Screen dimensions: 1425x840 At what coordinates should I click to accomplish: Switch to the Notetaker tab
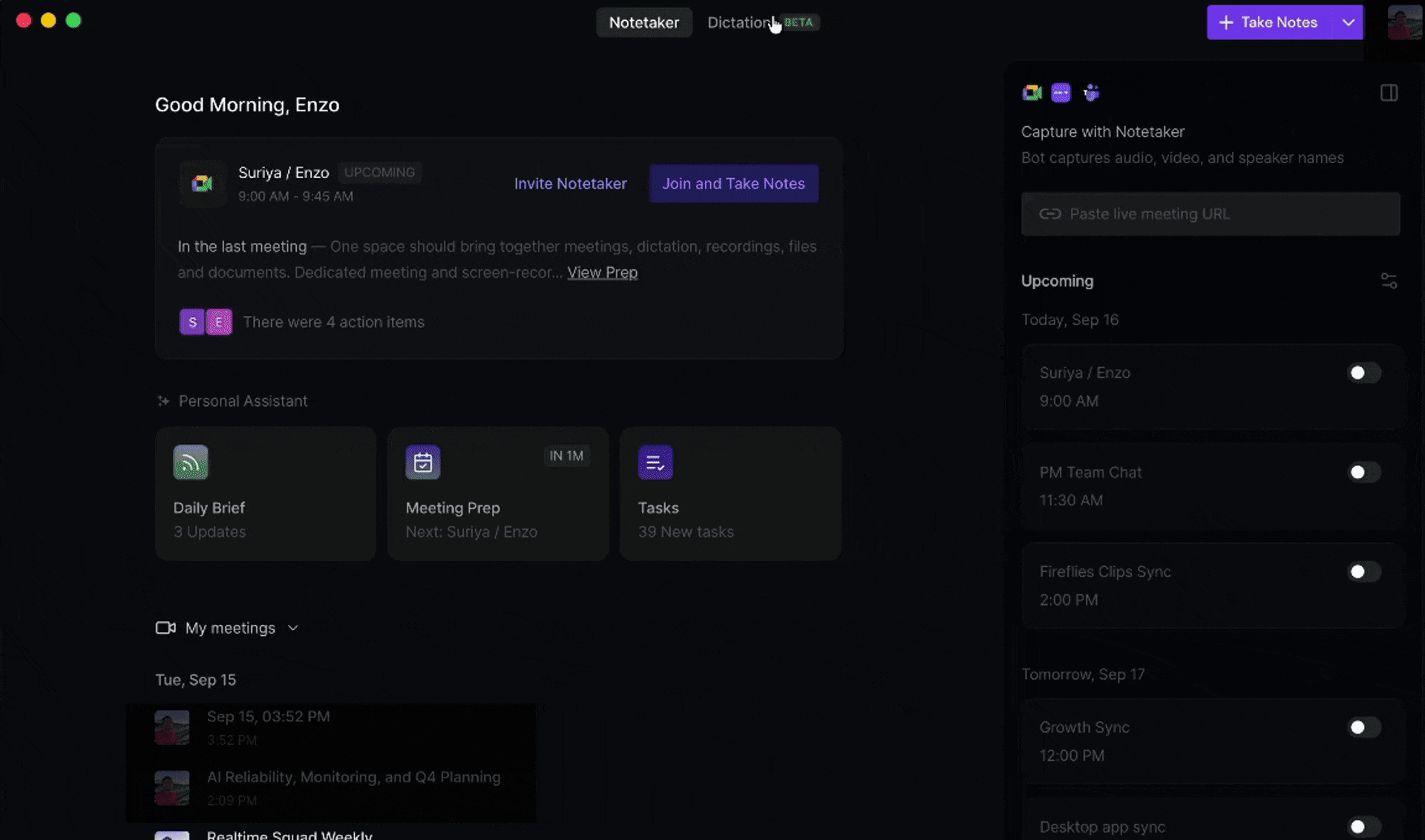(x=643, y=22)
